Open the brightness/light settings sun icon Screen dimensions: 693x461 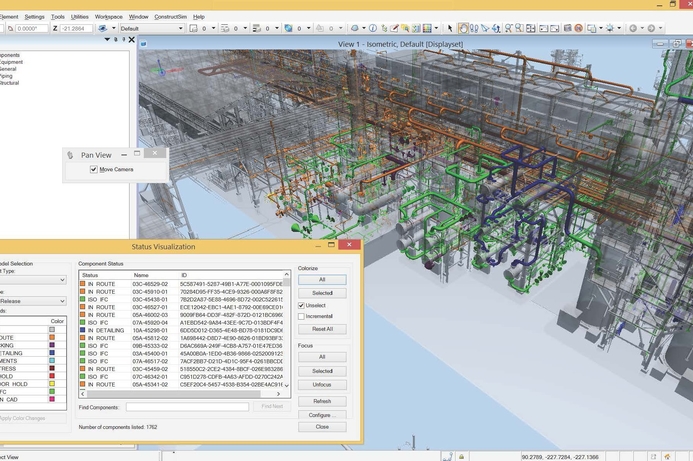[x=610, y=28]
